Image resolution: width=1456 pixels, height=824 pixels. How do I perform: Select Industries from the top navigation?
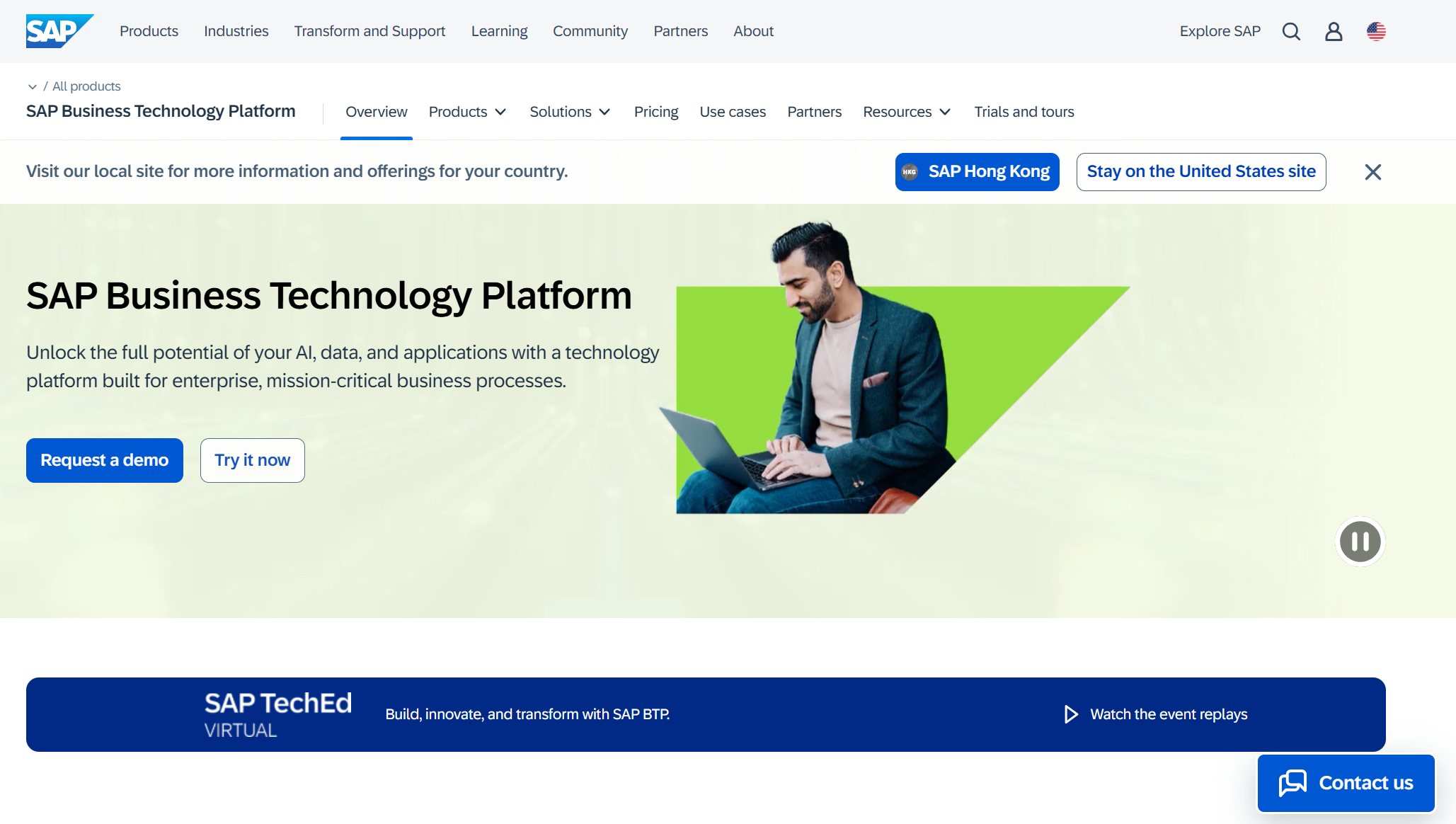tap(236, 31)
